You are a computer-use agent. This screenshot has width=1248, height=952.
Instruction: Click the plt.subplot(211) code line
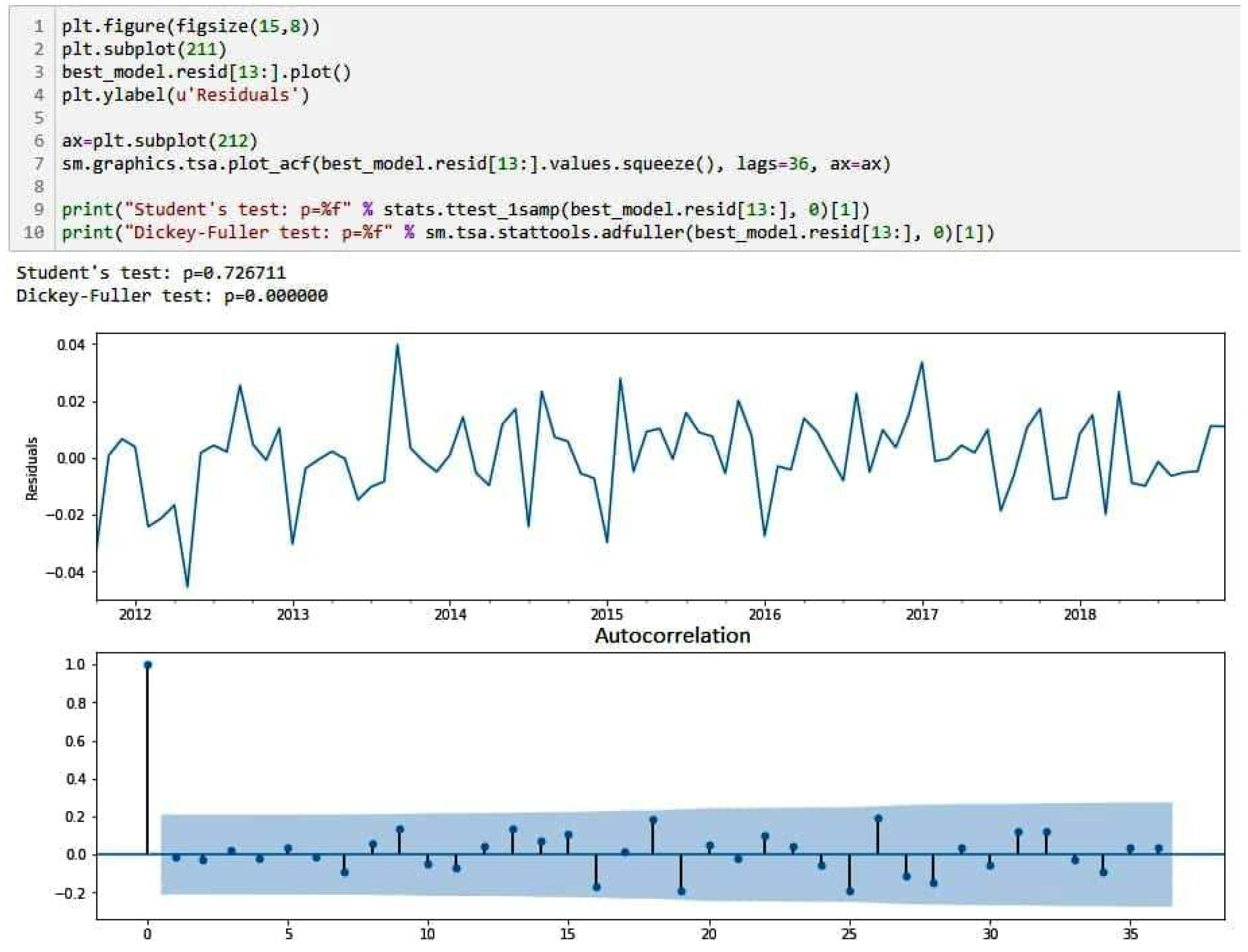coord(144,49)
